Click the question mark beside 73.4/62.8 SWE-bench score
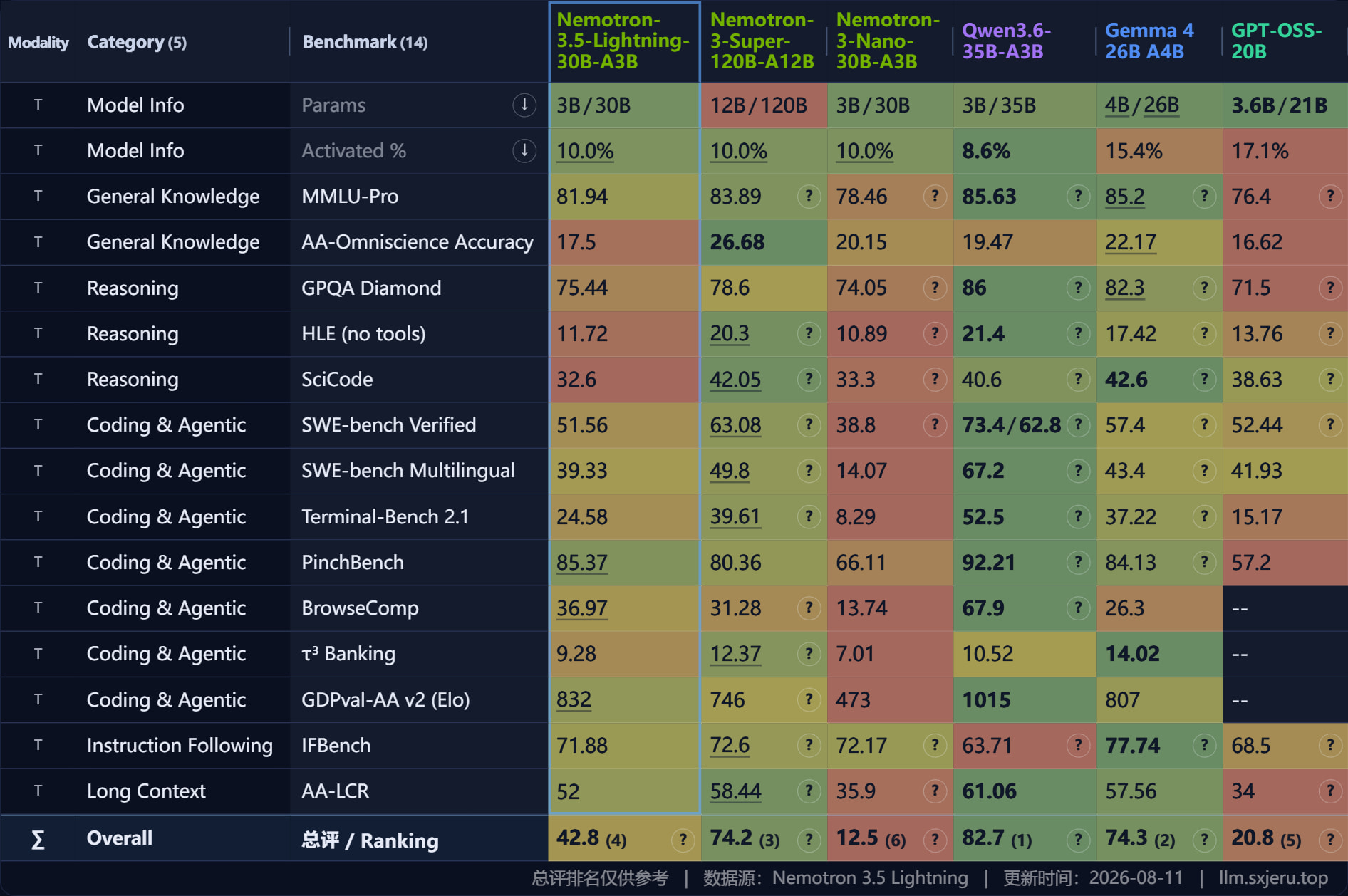The width and height of the screenshot is (1348, 896). [1078, 425]
